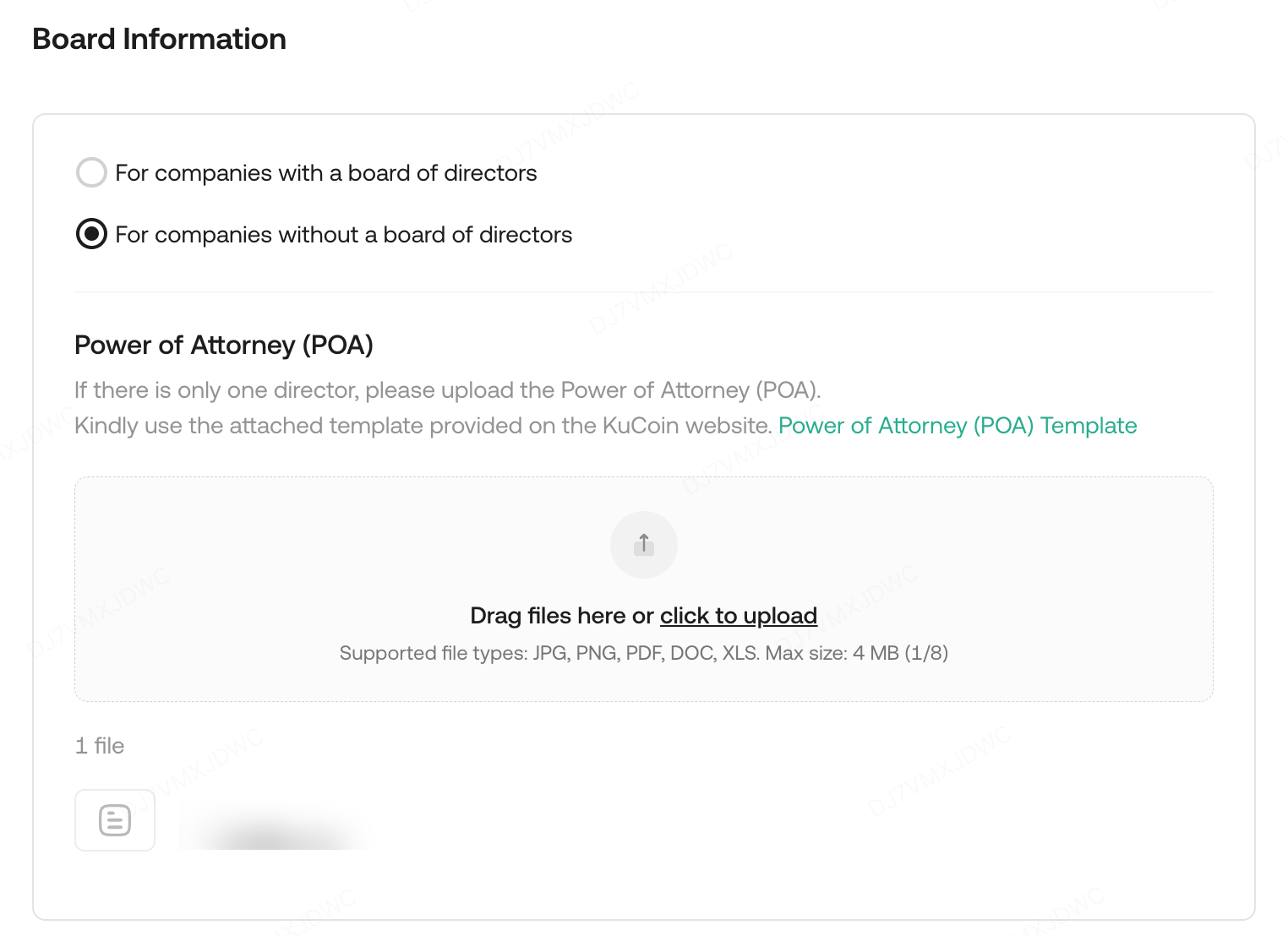The image size is (1288, 936).
Task: Click the 'Max size: 4 MB (1/8)' text
Action: (856, 653)
